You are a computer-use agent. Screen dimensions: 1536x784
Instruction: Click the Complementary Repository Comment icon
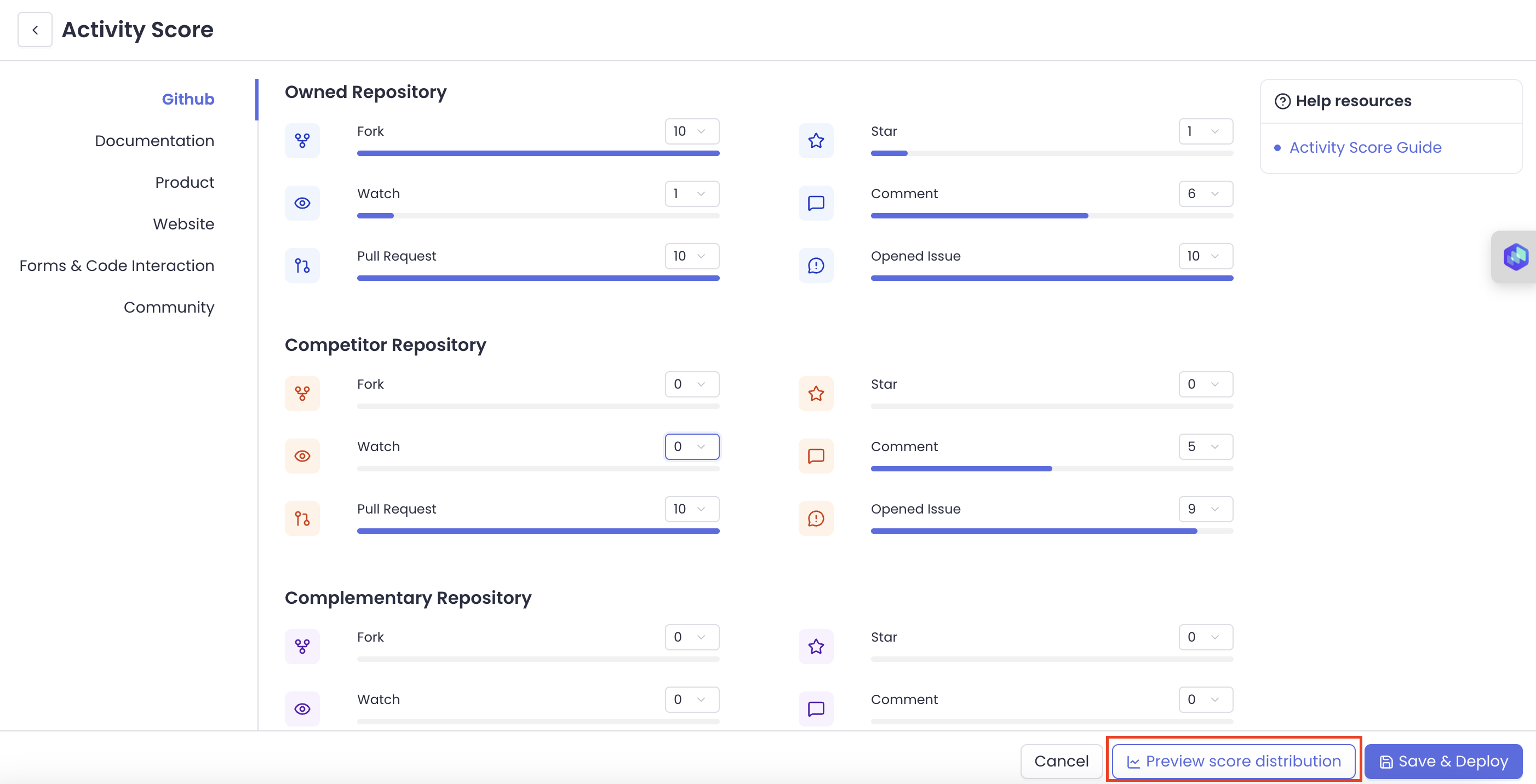coord(816,709)
